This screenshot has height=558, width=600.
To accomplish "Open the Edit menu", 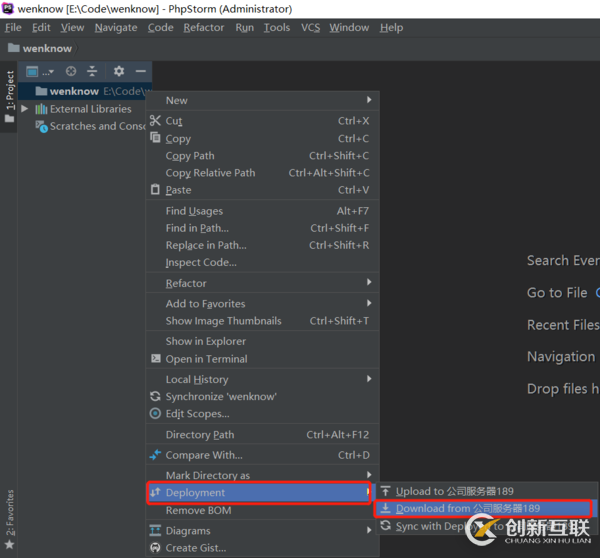I will [41, 28].
